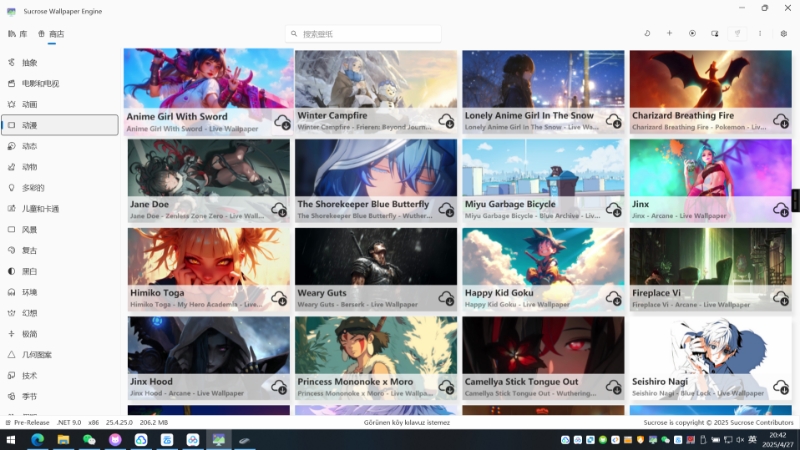Select the 动态 category
Viewport: 800px width, 450px height.
(x=60, y=146)
